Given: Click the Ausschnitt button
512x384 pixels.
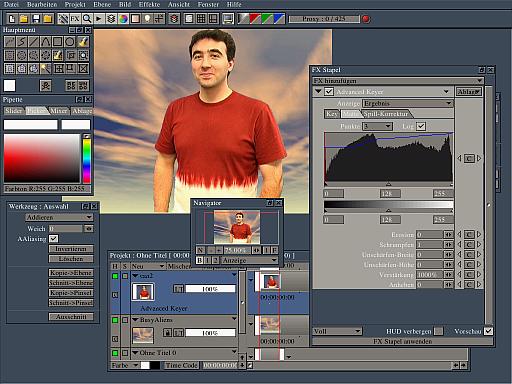Looking at the screenshot, I should coord(71,317).
